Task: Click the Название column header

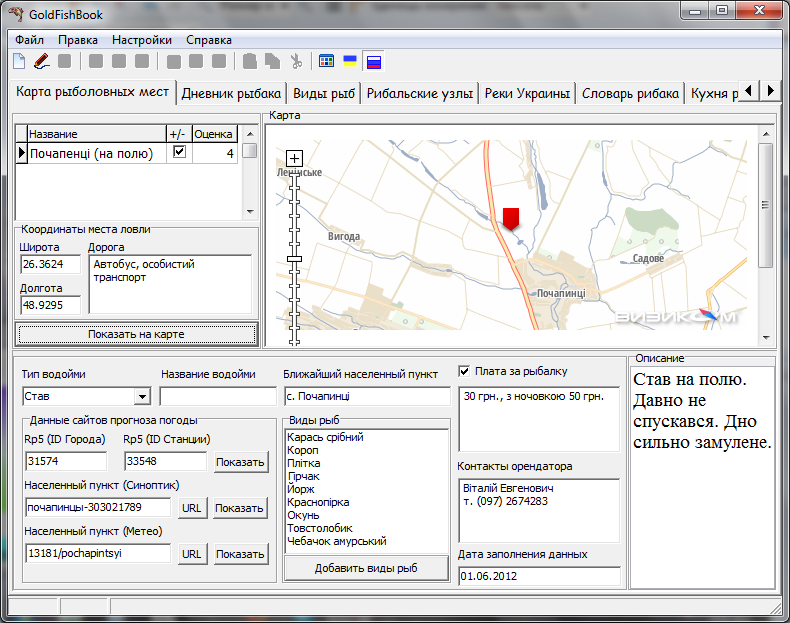Action: tap(97, 134)
